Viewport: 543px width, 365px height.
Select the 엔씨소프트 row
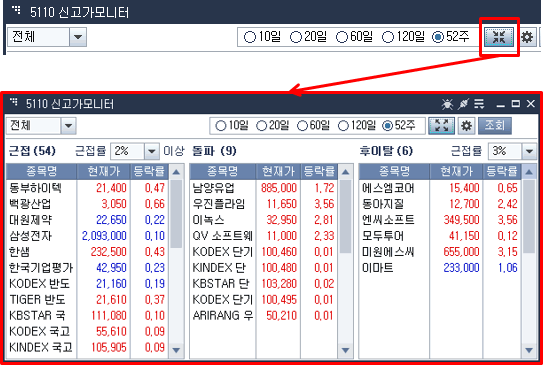440,220
